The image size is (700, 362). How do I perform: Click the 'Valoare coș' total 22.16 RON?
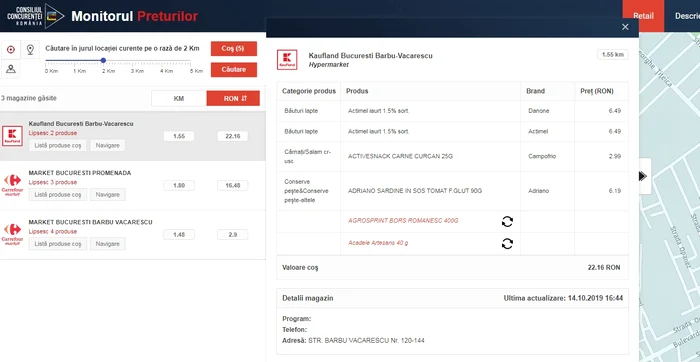coord(604,267)
